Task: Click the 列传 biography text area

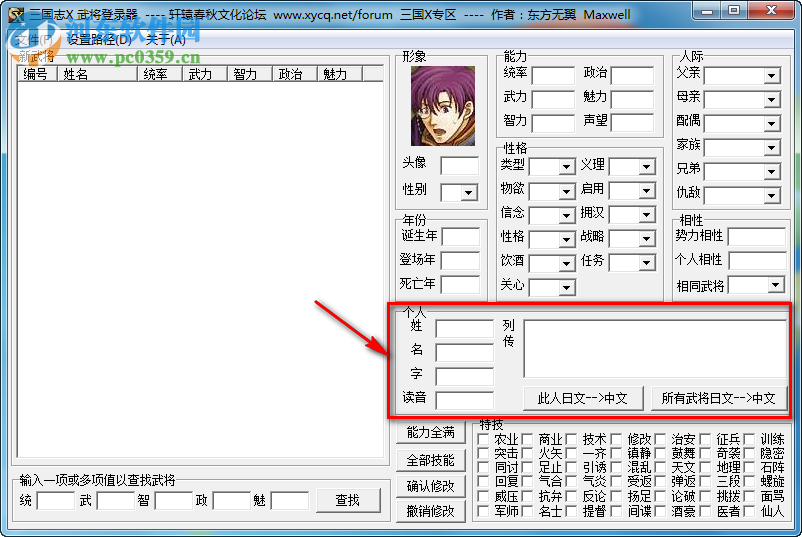Action: pos(655,349)
